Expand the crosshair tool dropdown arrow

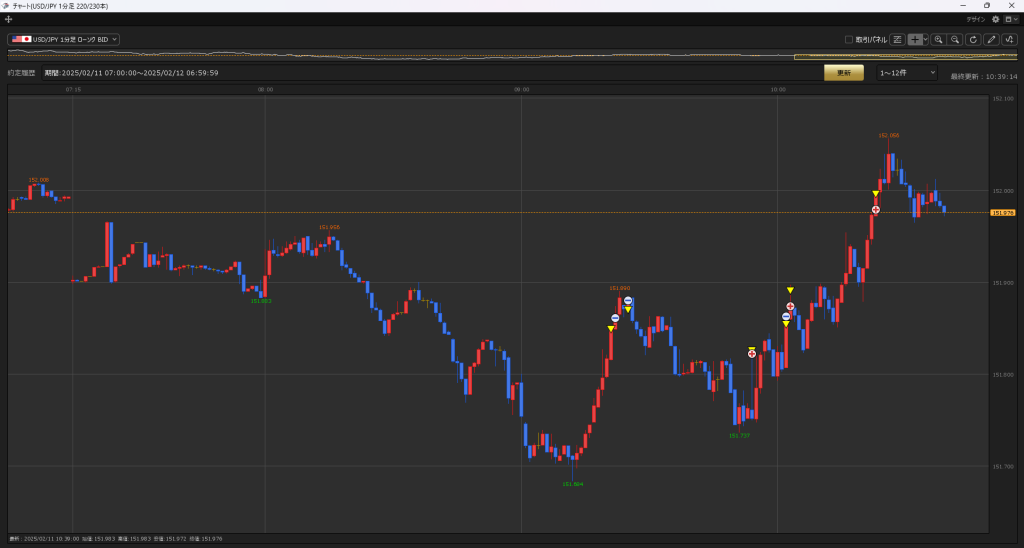[x=926, y=39]
